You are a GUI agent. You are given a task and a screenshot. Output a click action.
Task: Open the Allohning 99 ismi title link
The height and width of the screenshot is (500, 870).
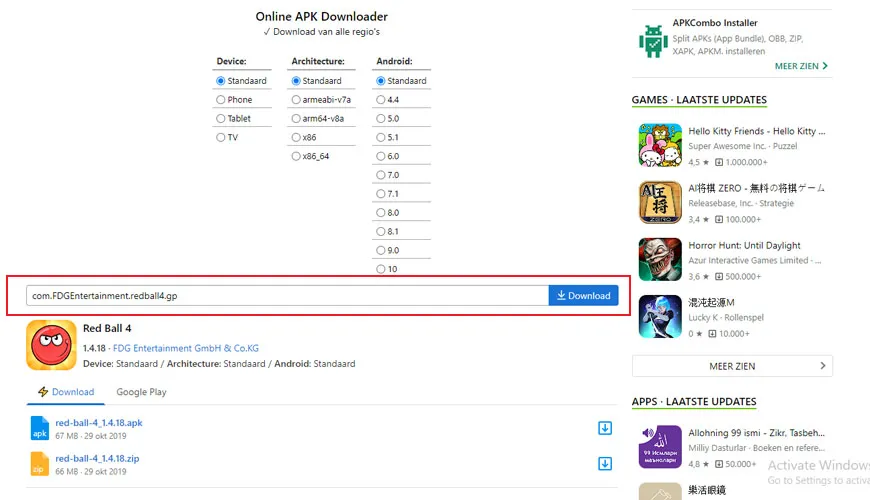point(756,433)
